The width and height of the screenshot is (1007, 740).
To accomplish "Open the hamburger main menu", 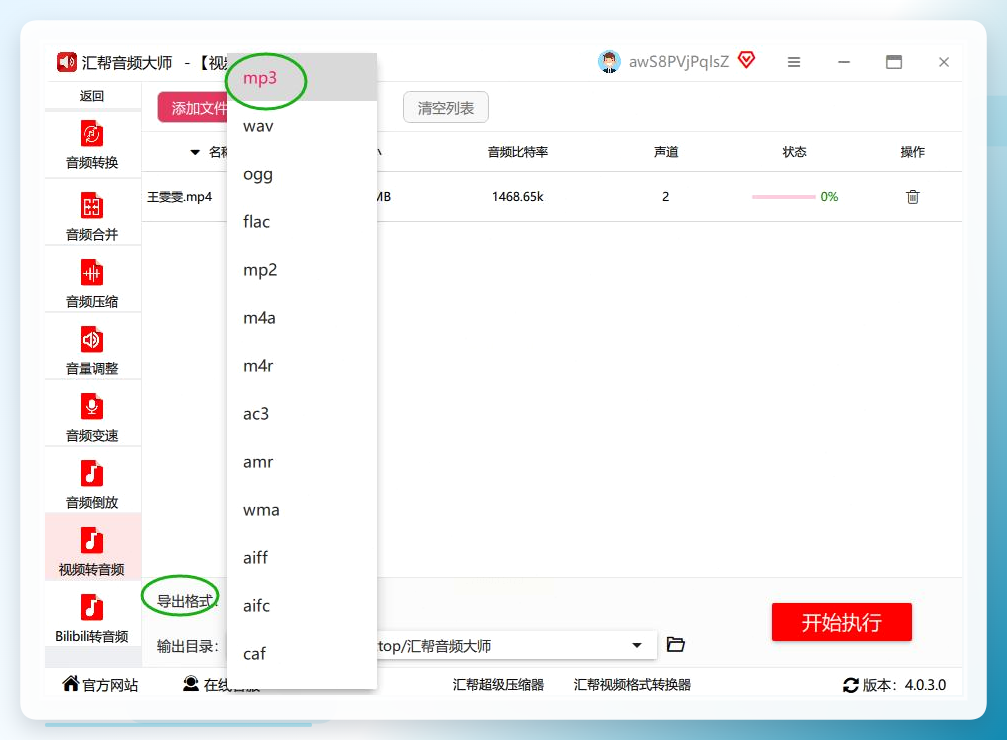I will point(794,62).
